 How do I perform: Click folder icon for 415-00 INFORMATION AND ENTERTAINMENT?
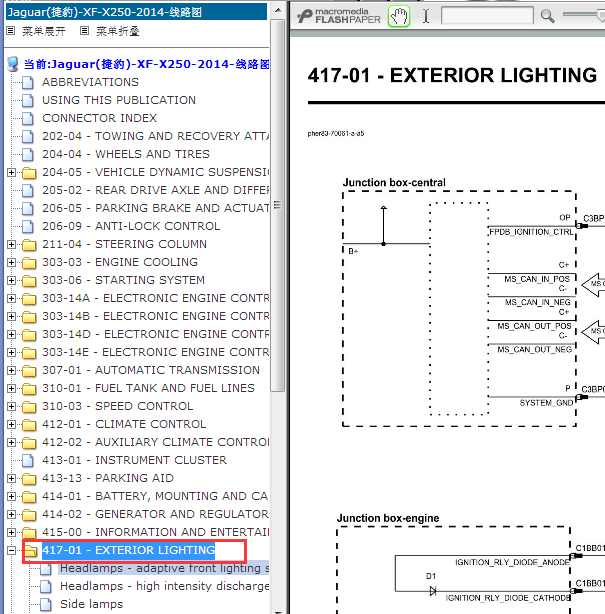pyautogui.click(x=29, y=533)
